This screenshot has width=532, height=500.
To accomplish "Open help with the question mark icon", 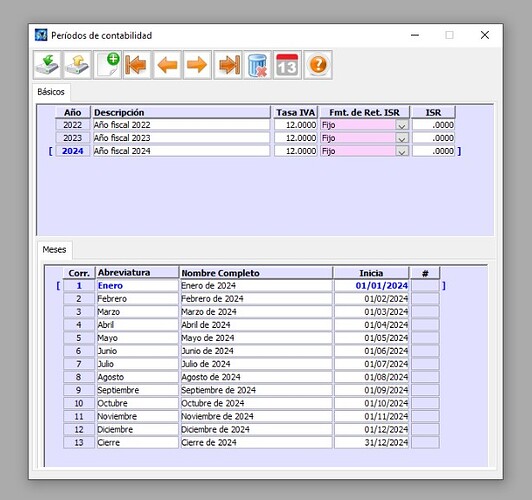I will click(318, 65).
